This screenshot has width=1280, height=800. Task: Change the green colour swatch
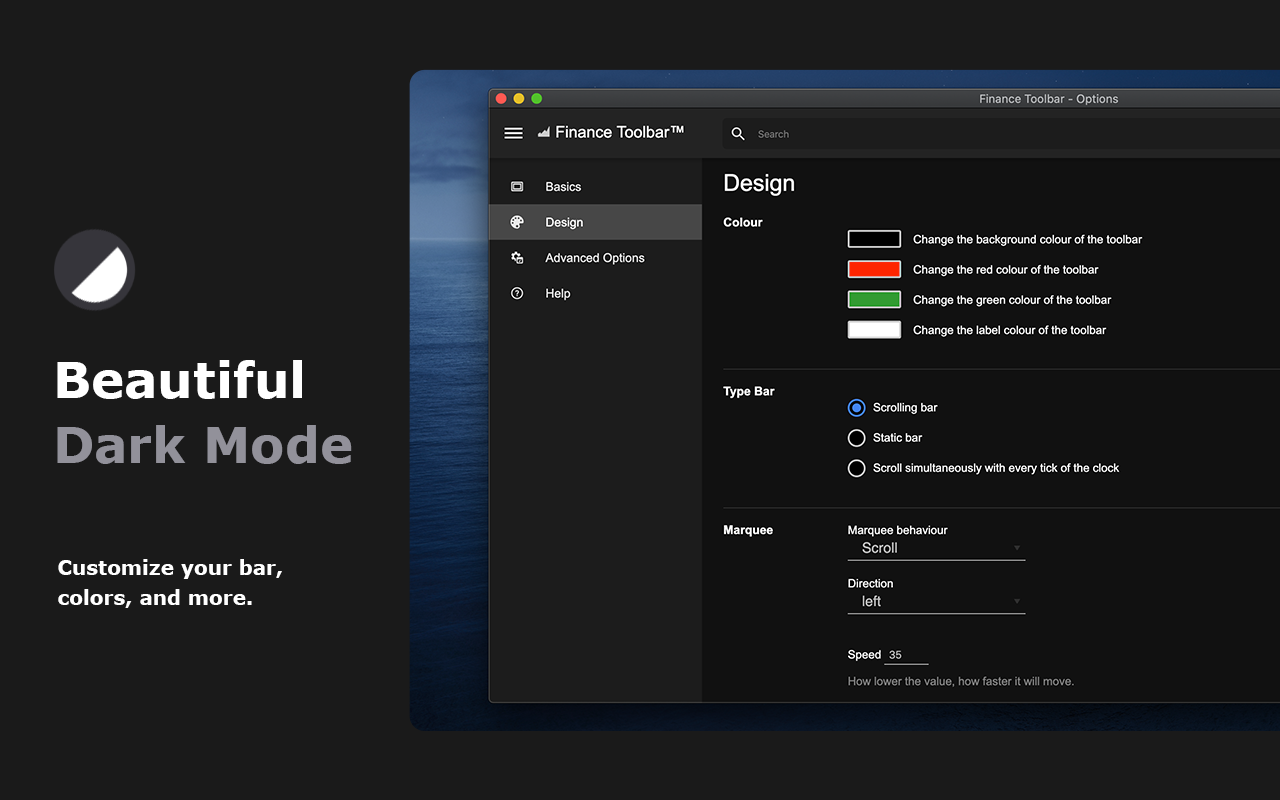coord(874,299)
